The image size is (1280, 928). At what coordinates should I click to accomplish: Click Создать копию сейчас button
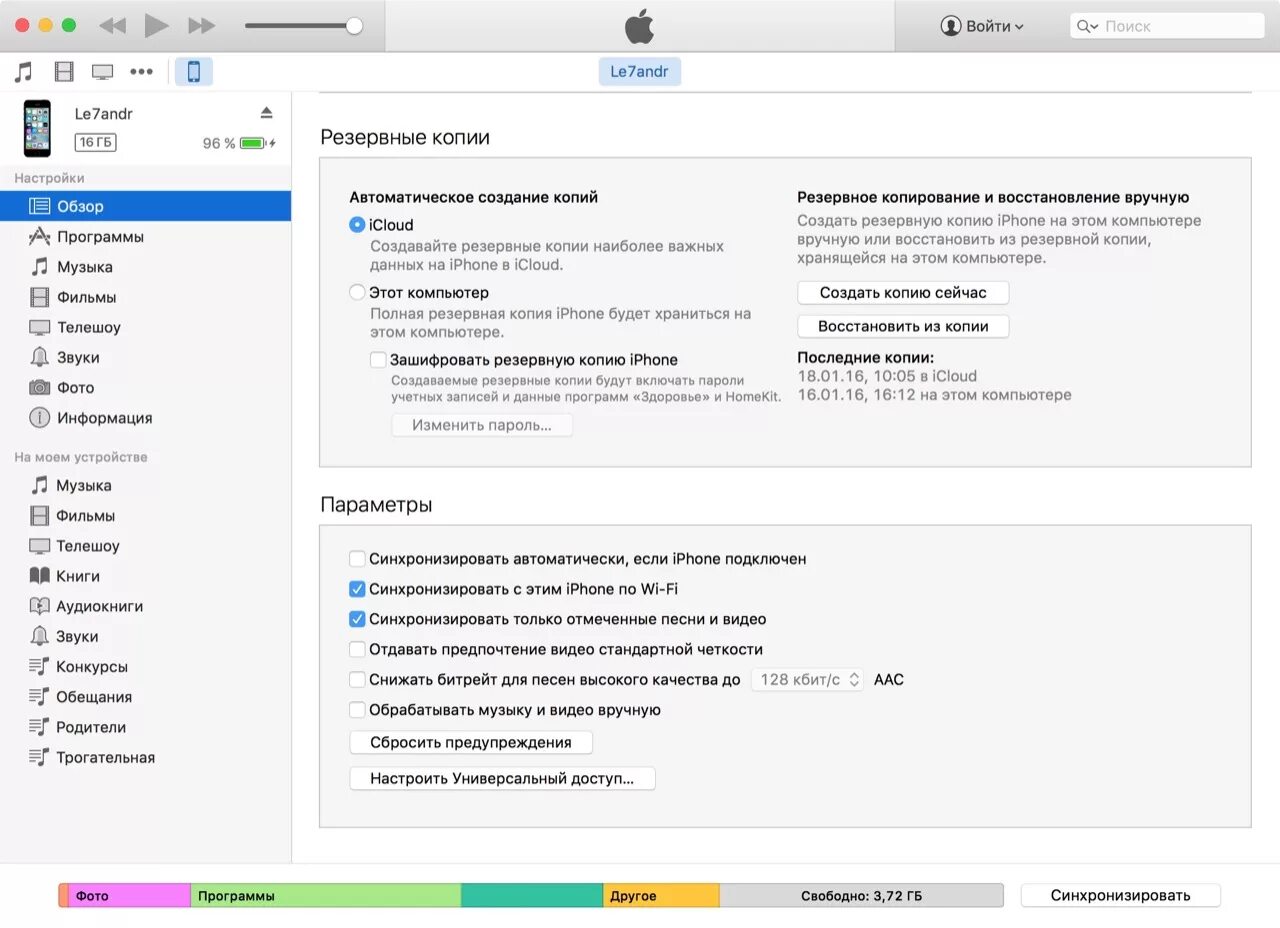click(903, 293)
